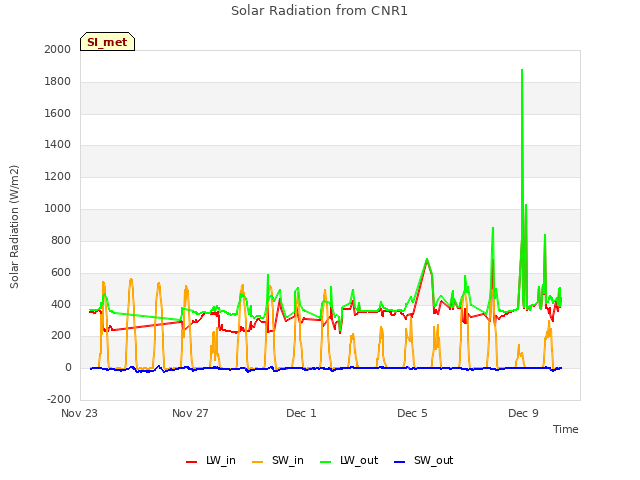Toggle the LW_out legend entry
Viewport: 640px width, 480px height.
coord(349,461)
